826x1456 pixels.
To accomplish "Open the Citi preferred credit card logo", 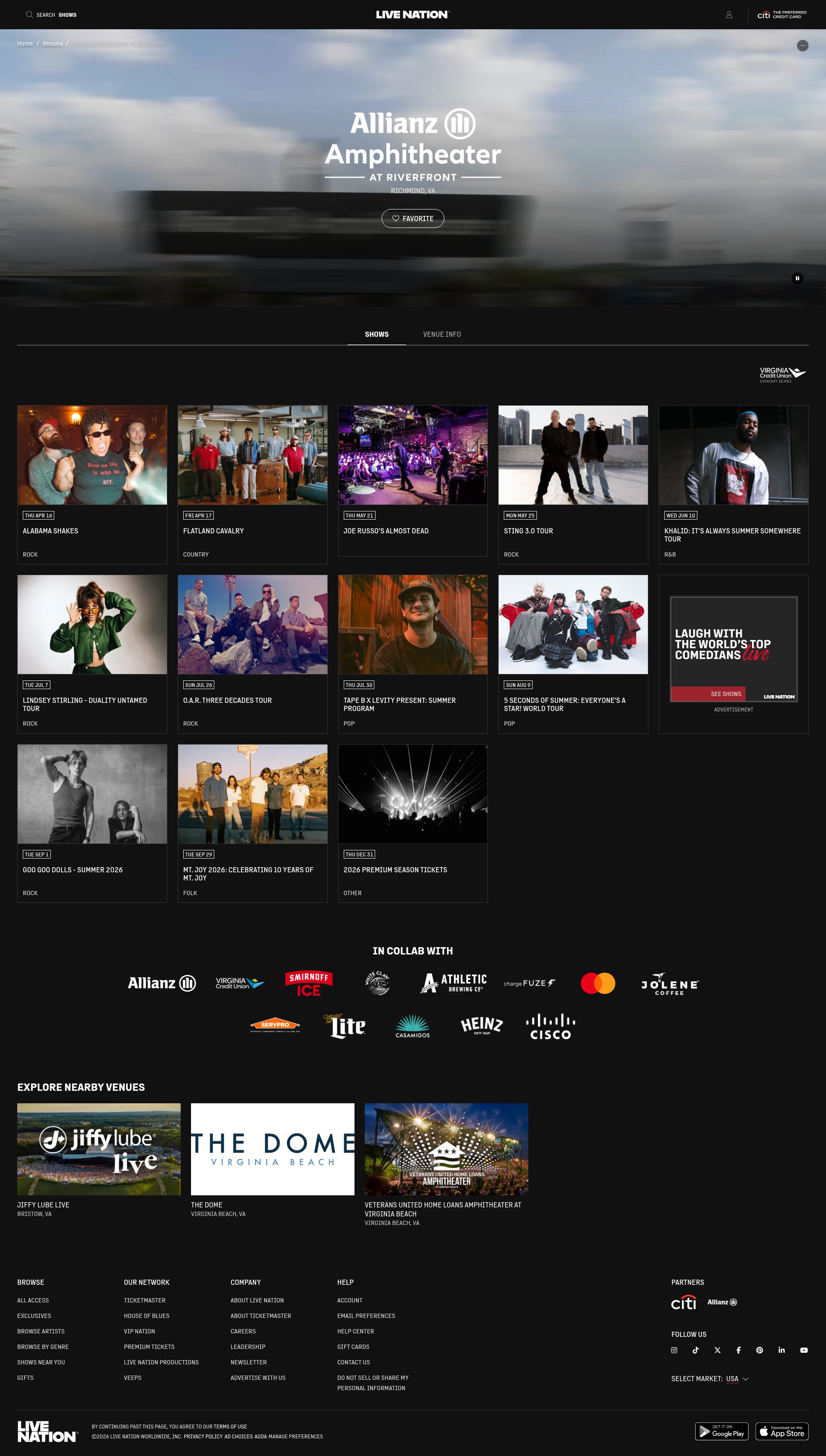I will [782, 15].
